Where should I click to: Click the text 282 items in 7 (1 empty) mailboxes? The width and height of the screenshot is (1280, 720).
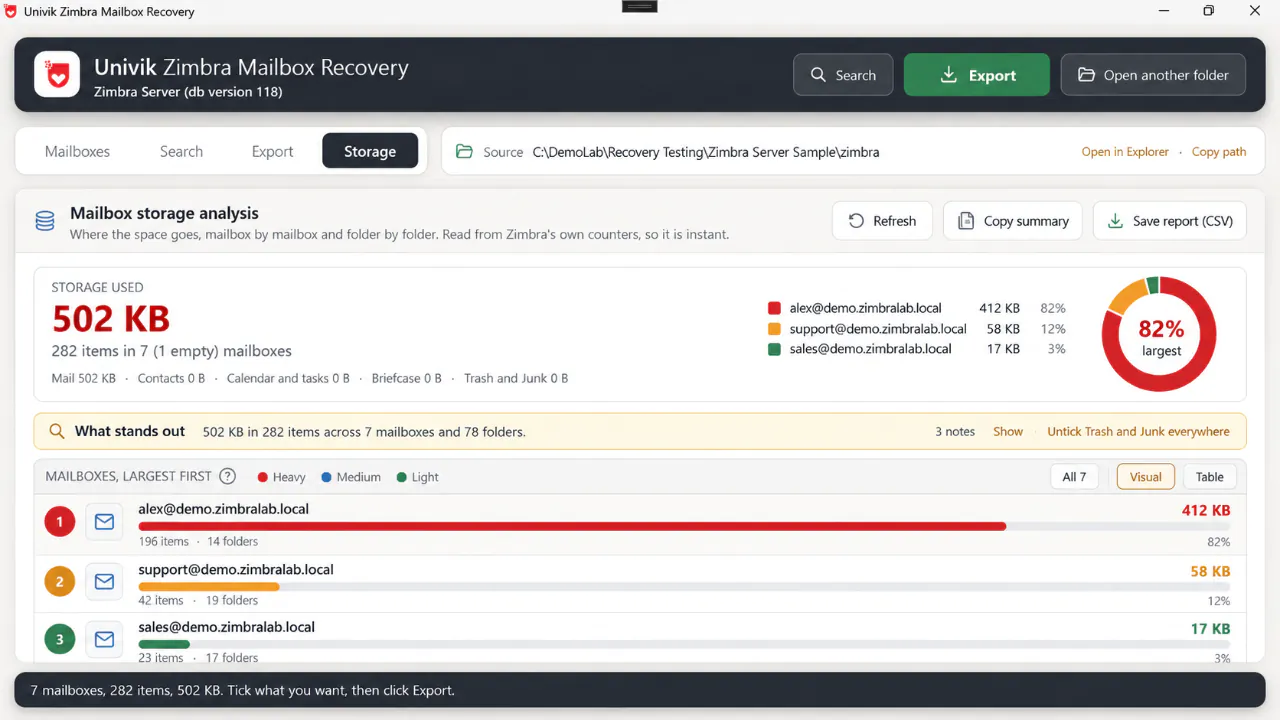click(172, 351)
